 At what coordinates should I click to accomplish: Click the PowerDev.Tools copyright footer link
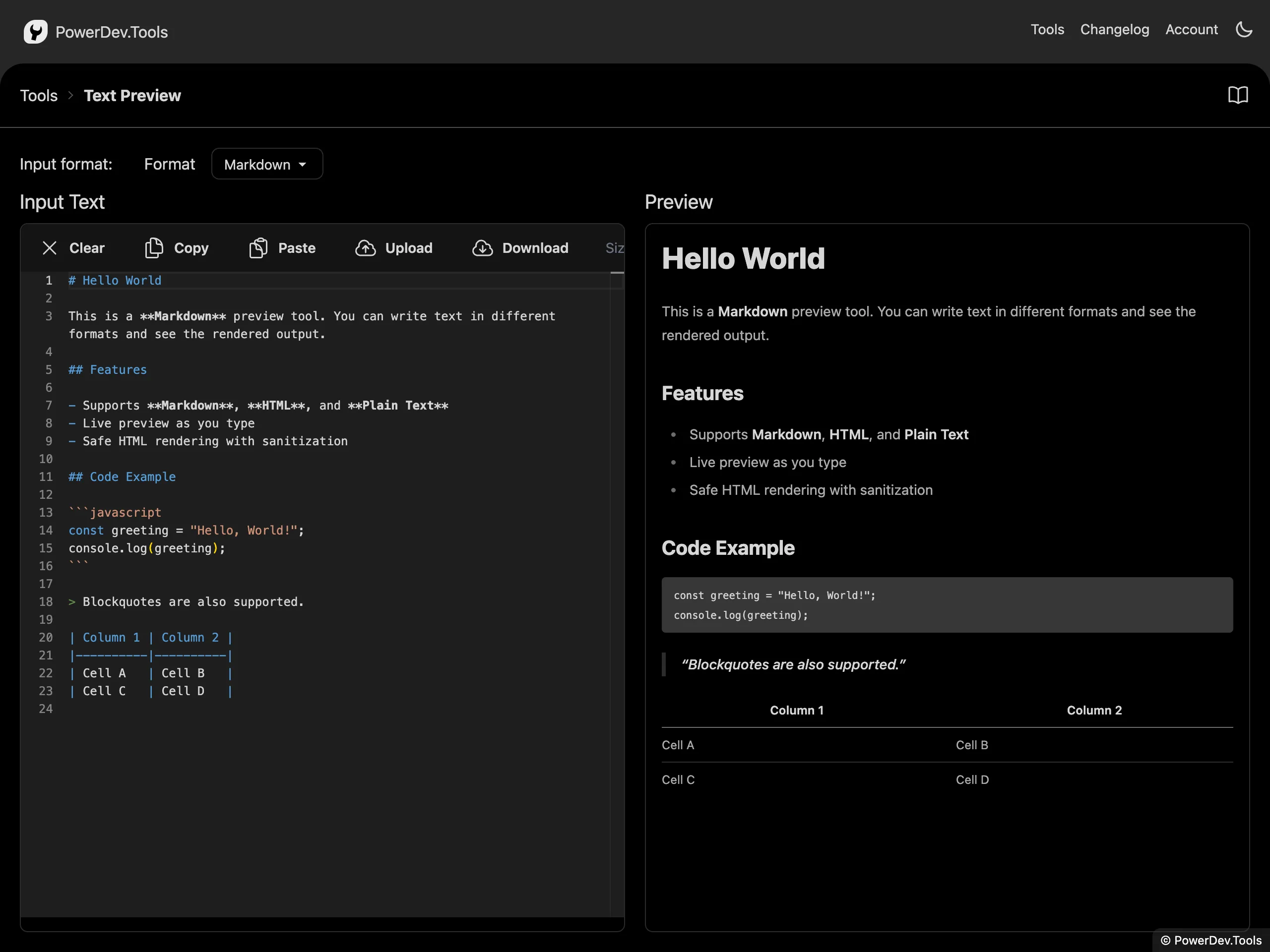[1210, 940]
